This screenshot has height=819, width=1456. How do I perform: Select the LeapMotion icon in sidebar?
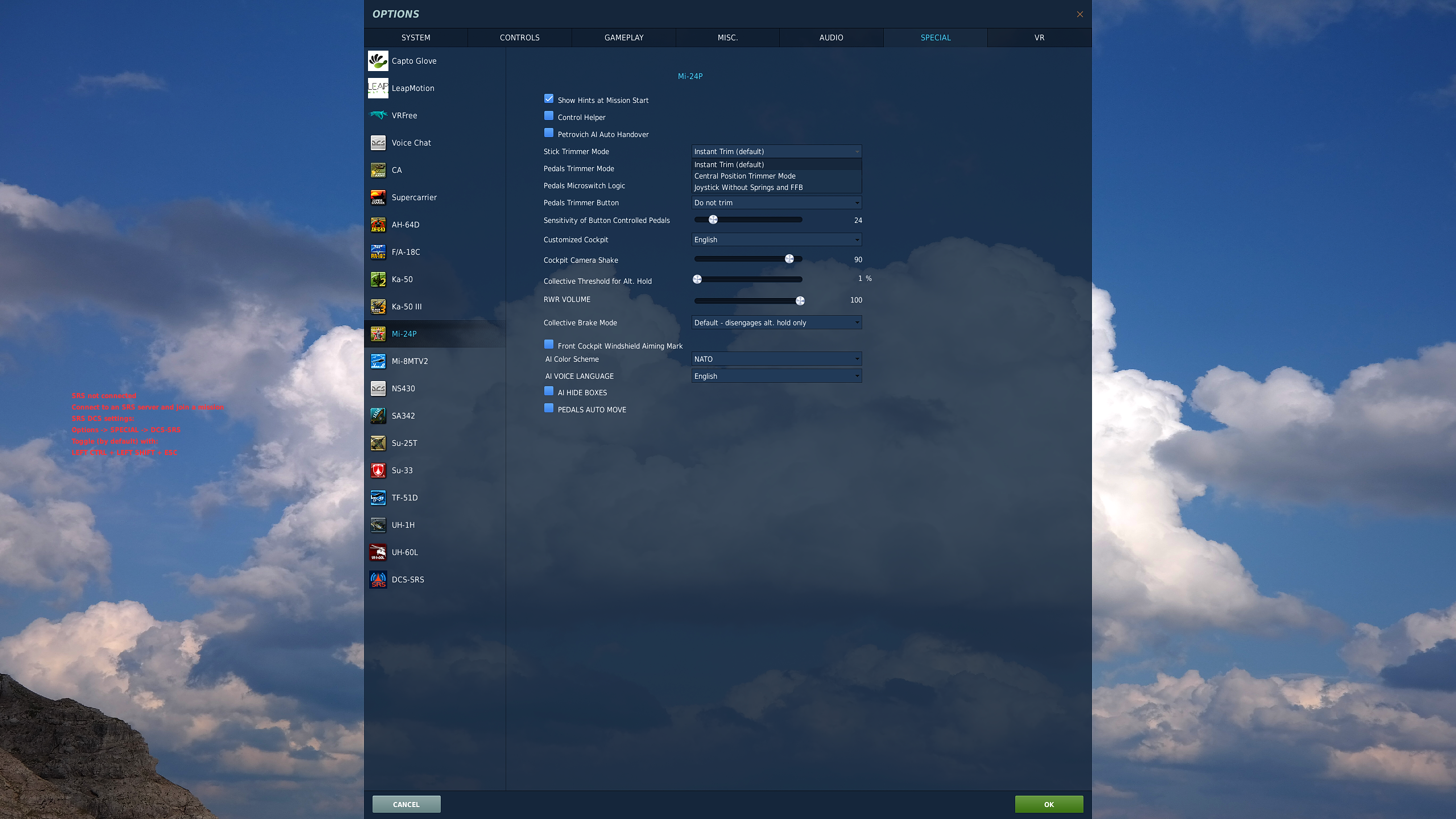click(x=378, y=88)
